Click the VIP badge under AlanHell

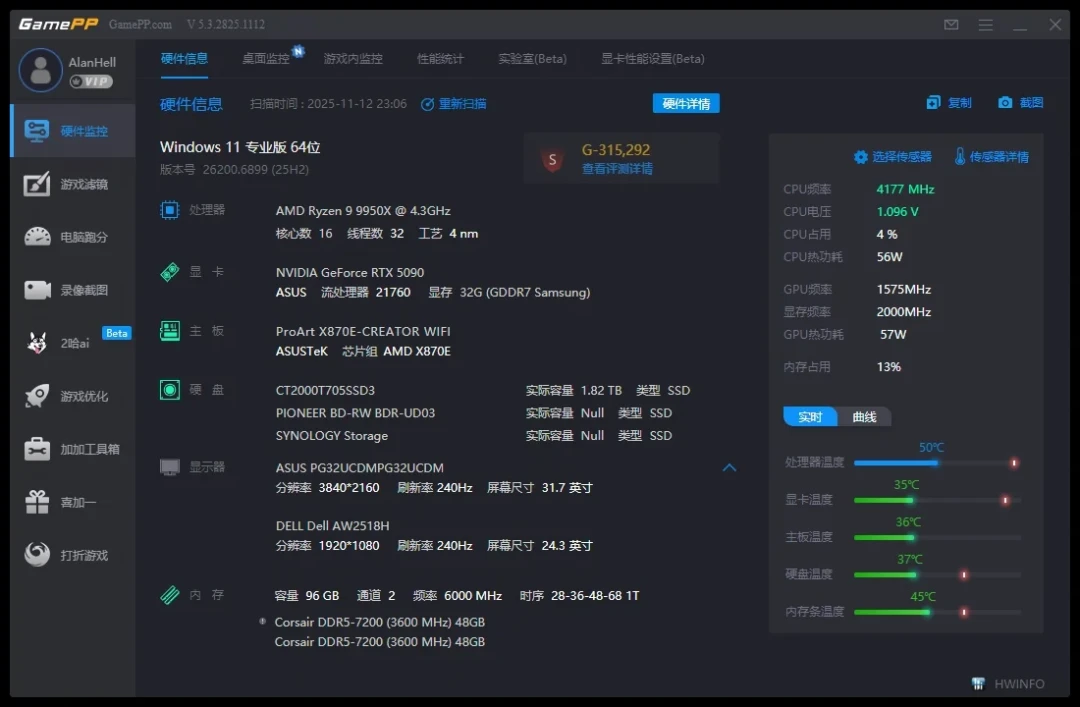(x=92, y=81)
